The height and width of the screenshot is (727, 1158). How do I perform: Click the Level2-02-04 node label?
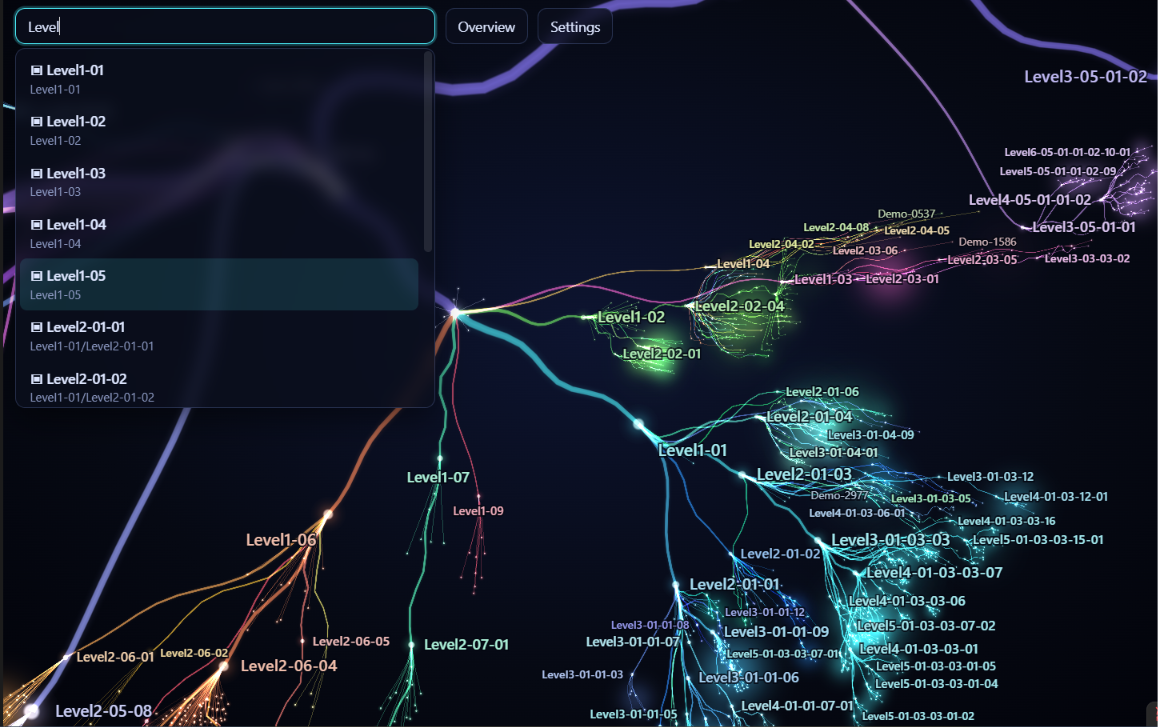pyautogui.click(x=739, y=306)
